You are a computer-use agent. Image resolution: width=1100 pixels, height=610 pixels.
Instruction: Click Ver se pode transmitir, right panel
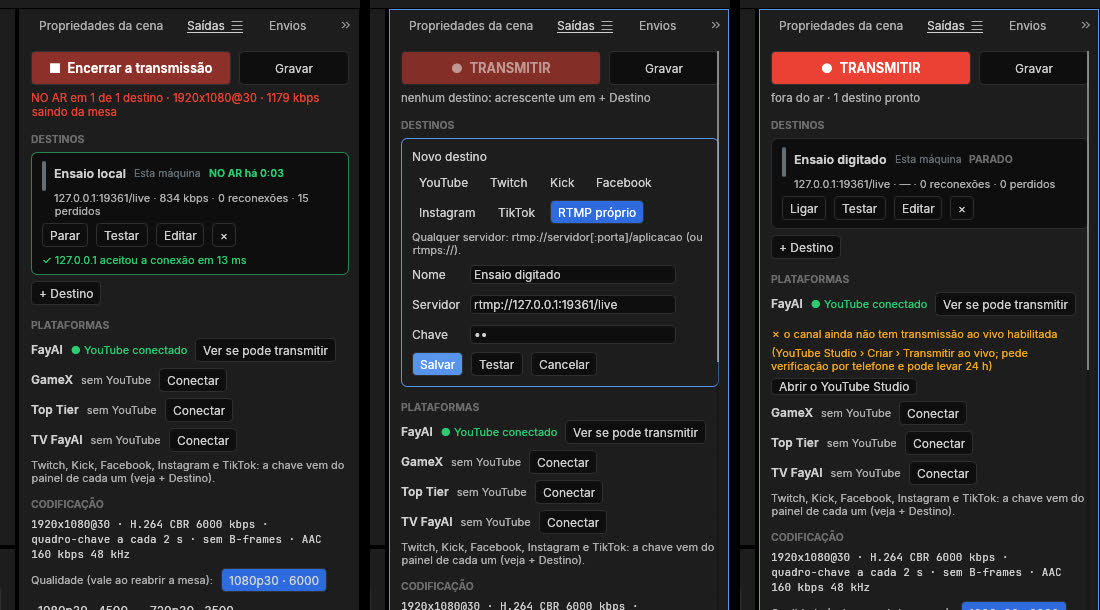(x=1005, y=305)
